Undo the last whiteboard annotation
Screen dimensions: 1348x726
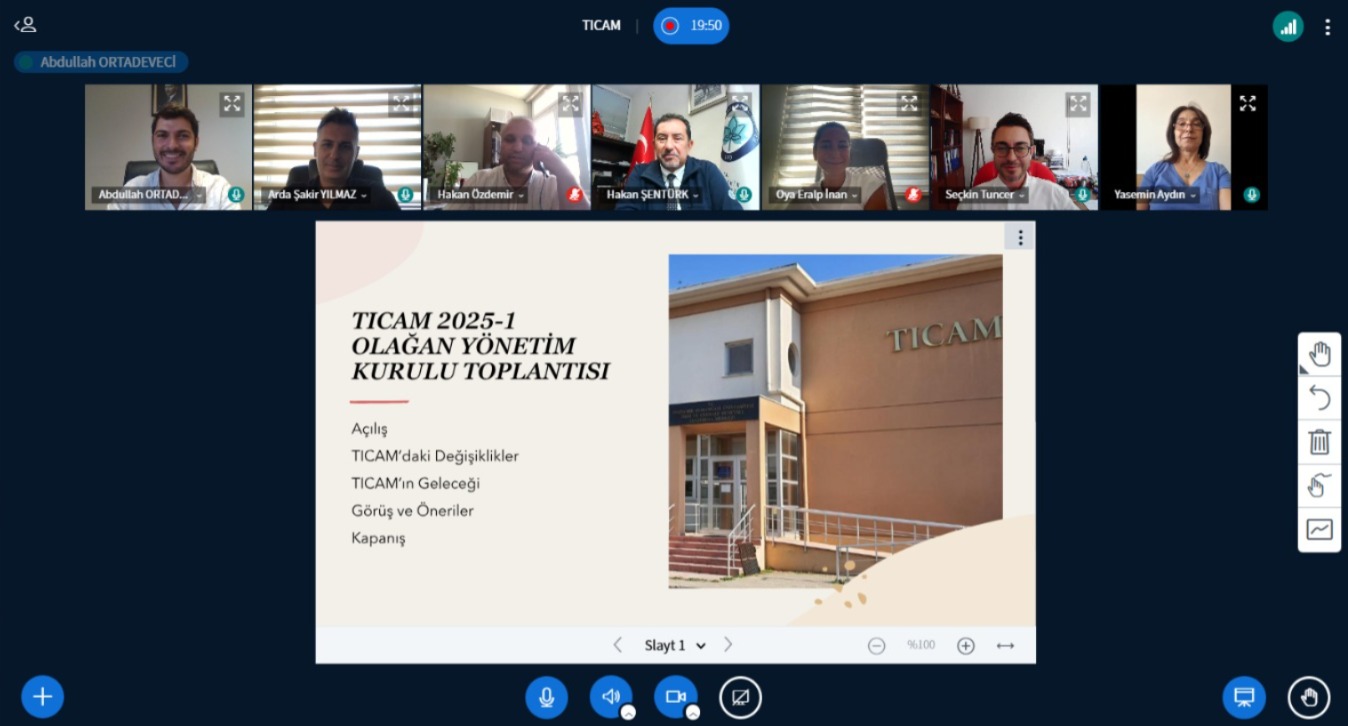point(1319,398)
